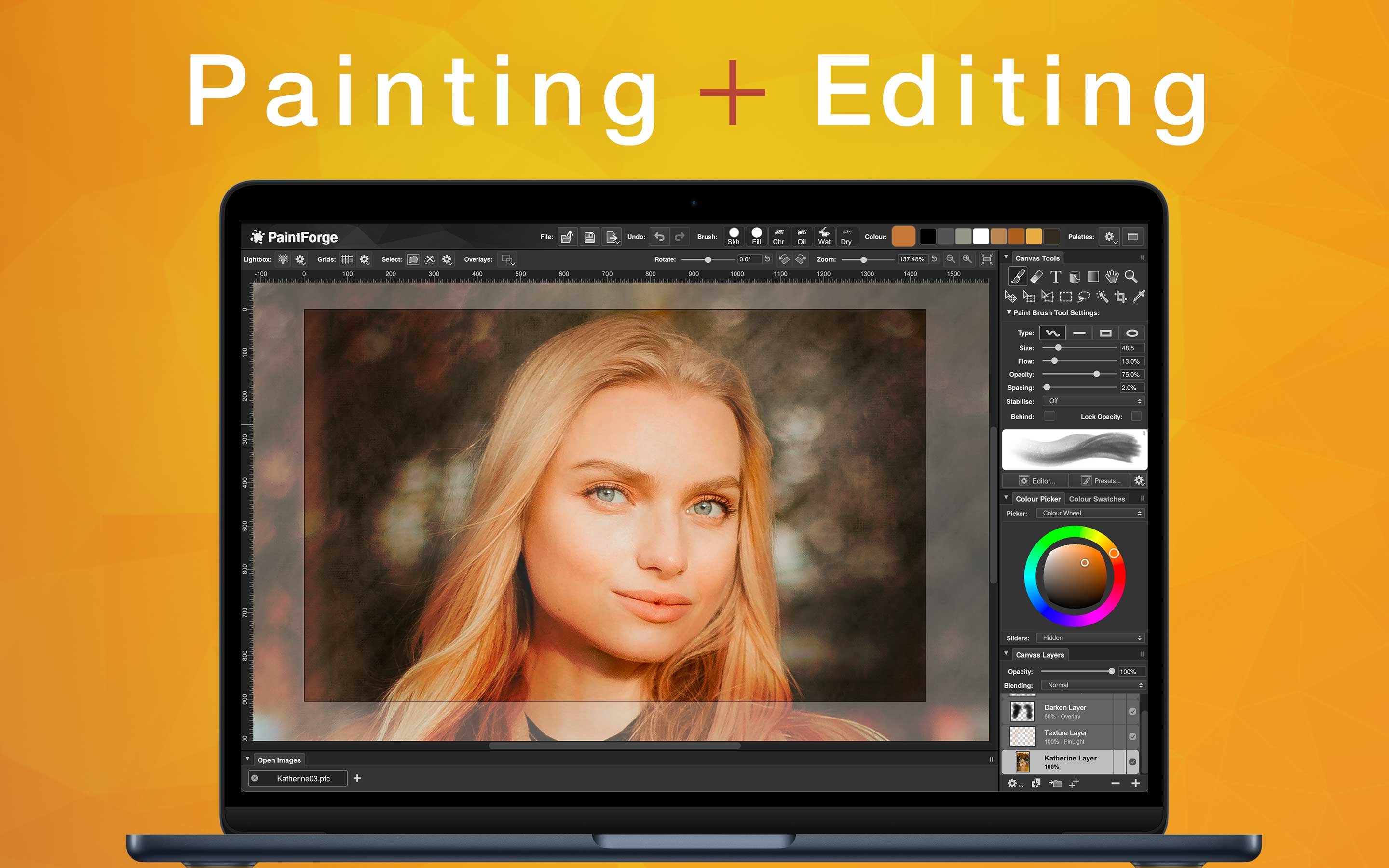Select the Magic Wand tool
The height and width of the screenshot is (868, 1389).
coord(1102,296)
